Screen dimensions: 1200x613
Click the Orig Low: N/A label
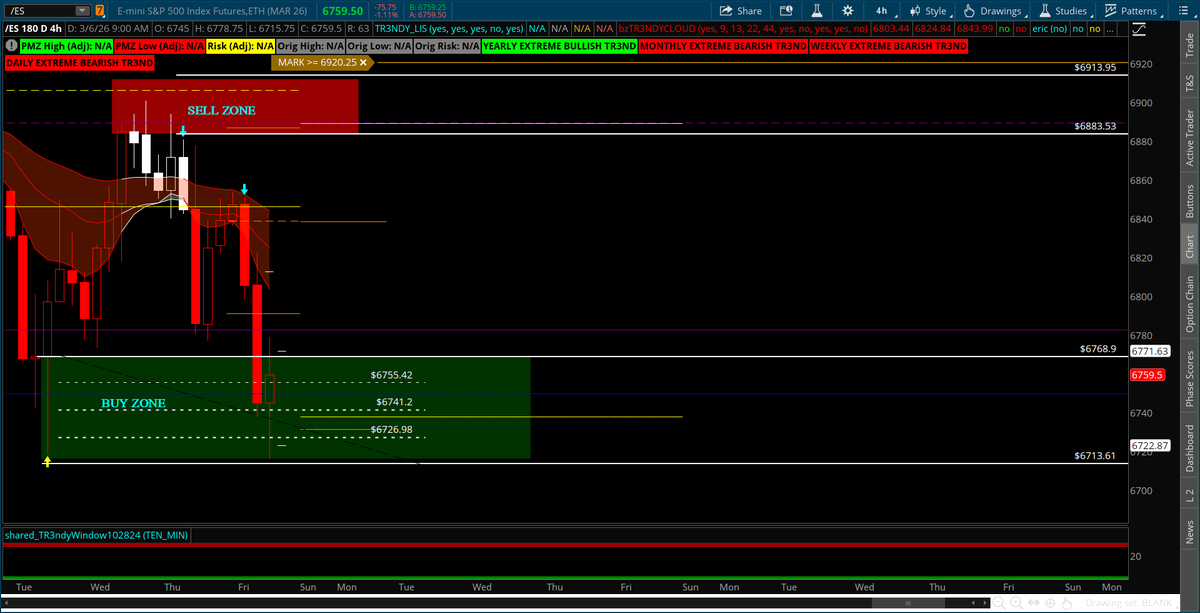(x=378, y=46)
